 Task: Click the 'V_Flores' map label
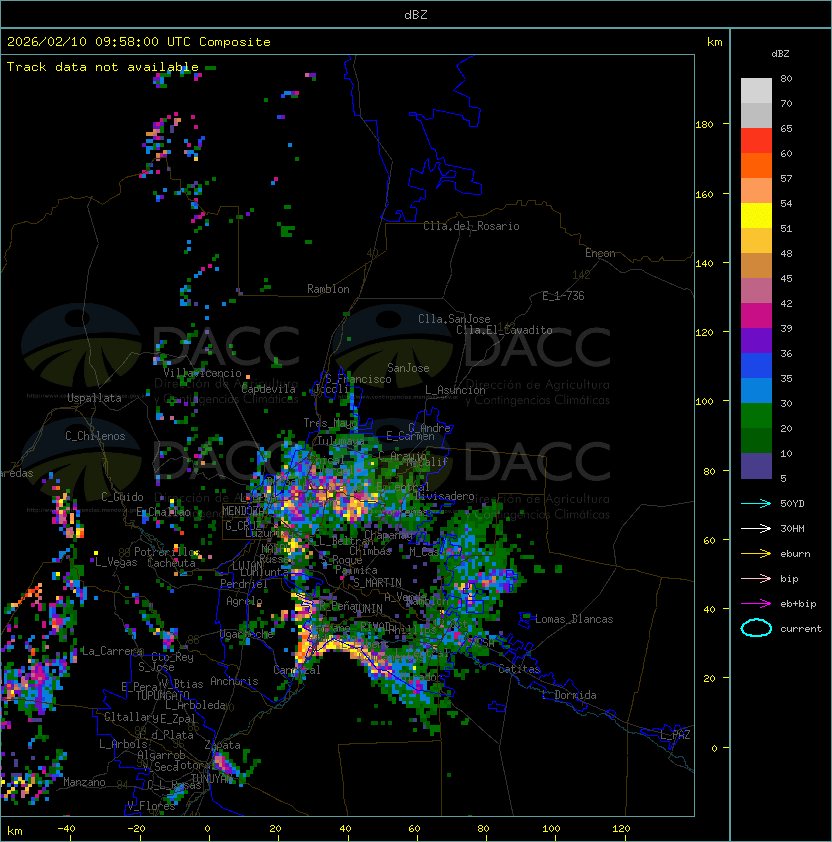[151, 806]
